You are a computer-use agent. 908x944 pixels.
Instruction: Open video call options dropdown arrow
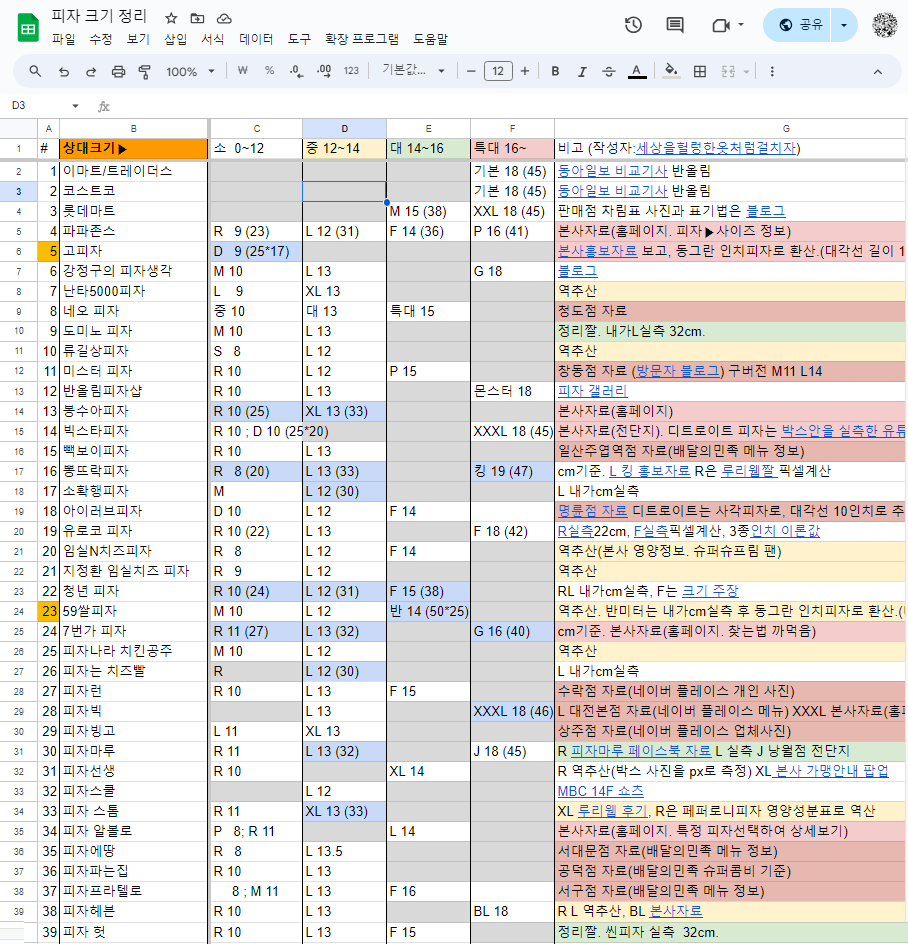741,25
